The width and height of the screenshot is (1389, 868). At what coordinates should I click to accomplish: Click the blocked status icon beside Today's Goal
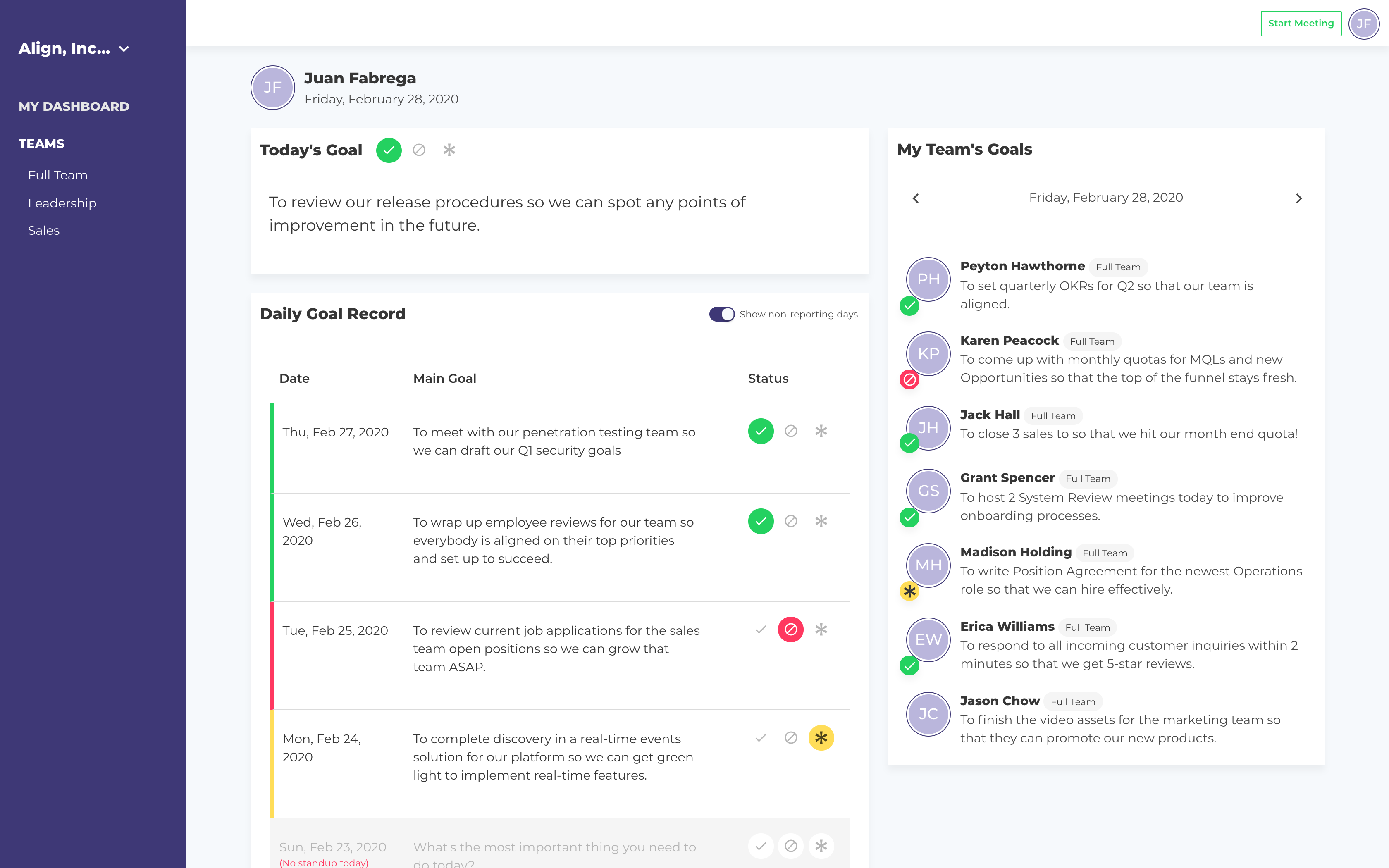(420, 150)
